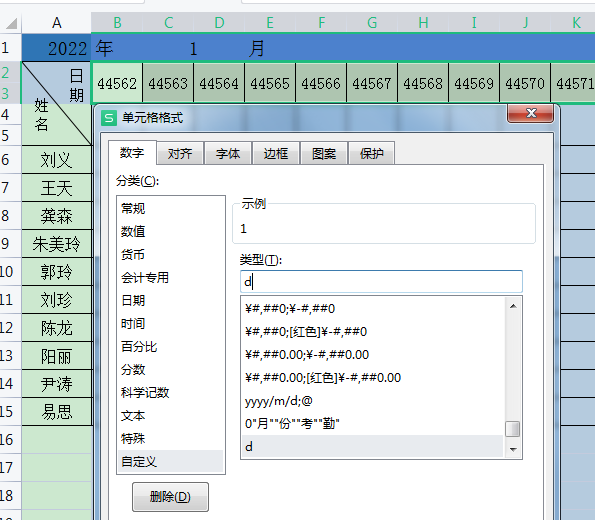Image resolution: width=595 pixels, height=520 pixels.
Task: Click the name cell 朱美玲
Action: 57,244
